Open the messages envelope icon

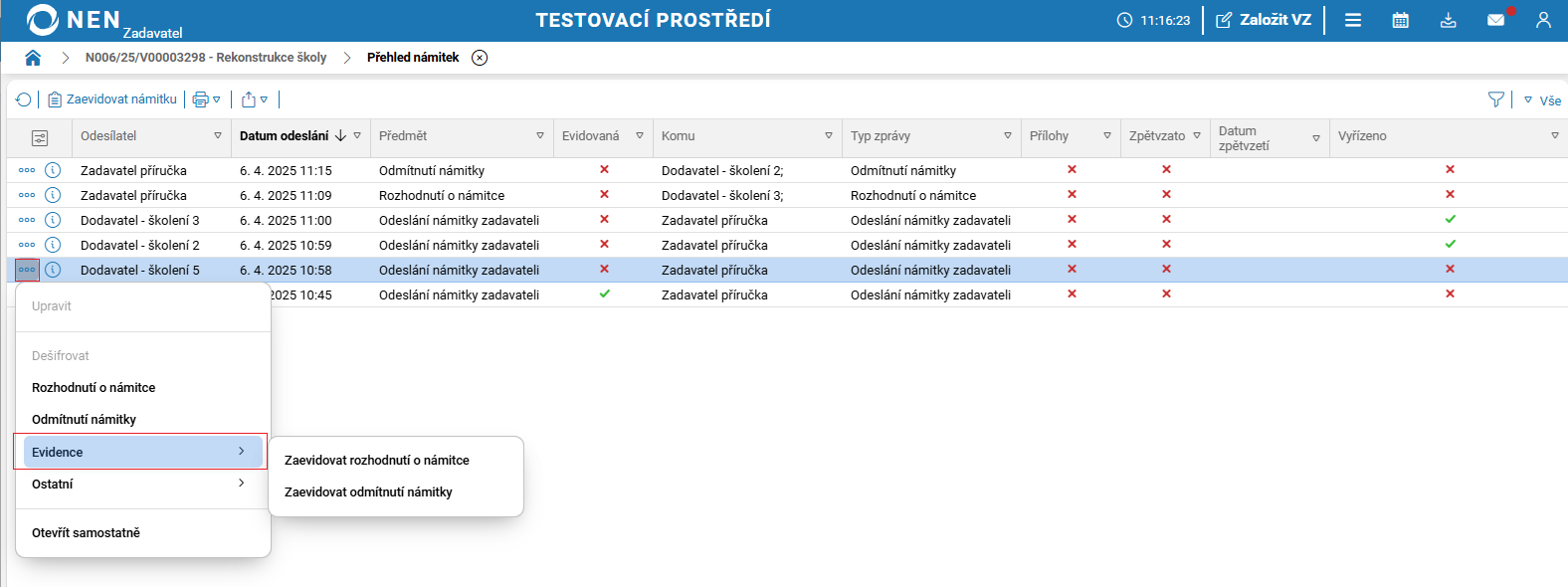1496,20
